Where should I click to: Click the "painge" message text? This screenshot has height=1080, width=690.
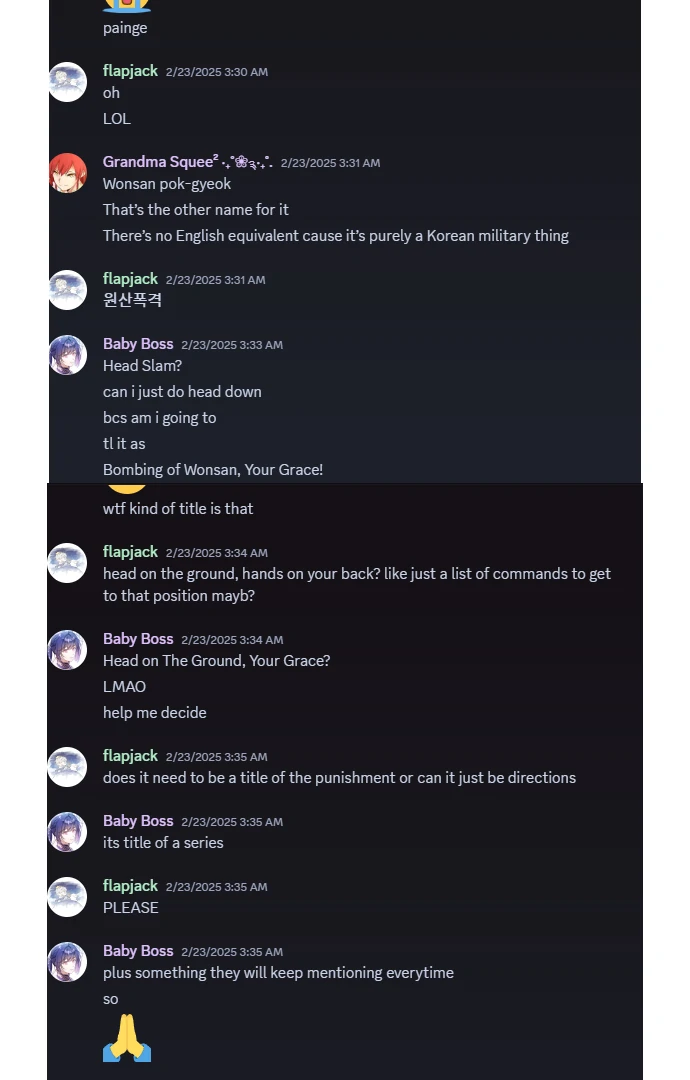pos(125,28)
